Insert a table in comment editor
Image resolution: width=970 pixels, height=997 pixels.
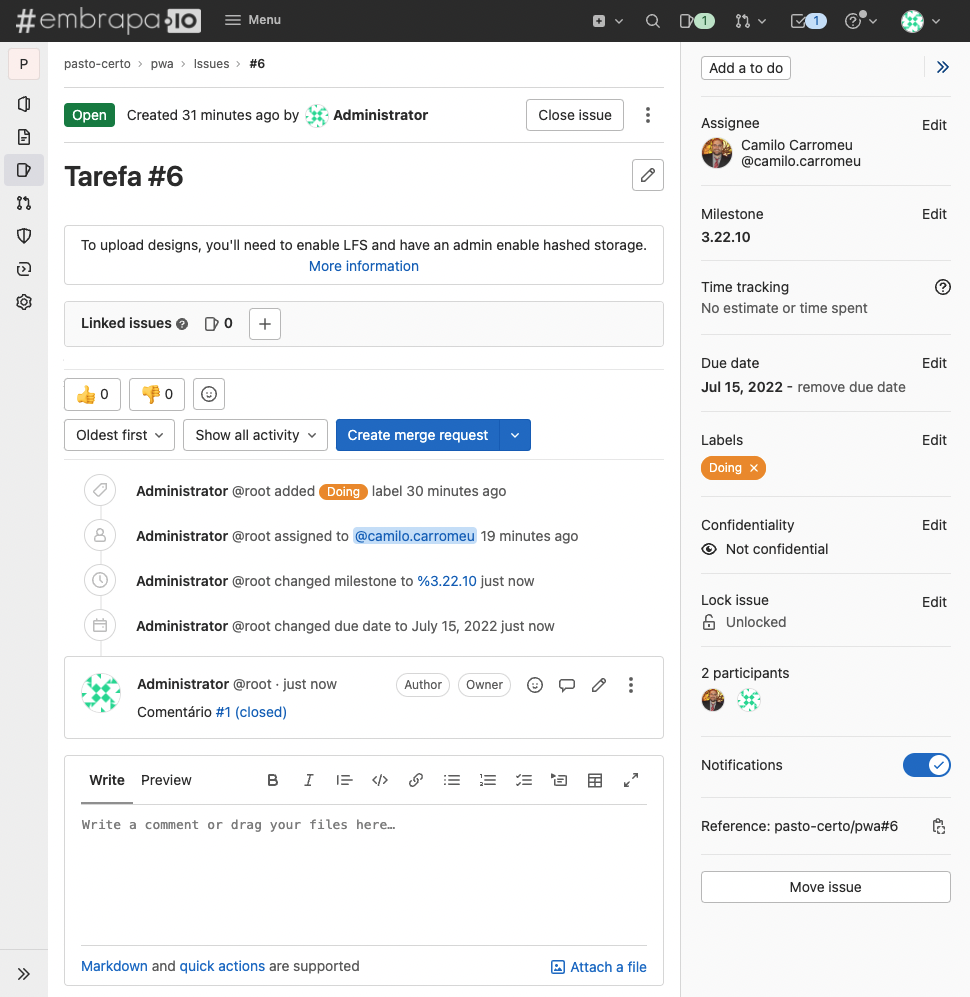pyautogui.click(x=595, y=780)
